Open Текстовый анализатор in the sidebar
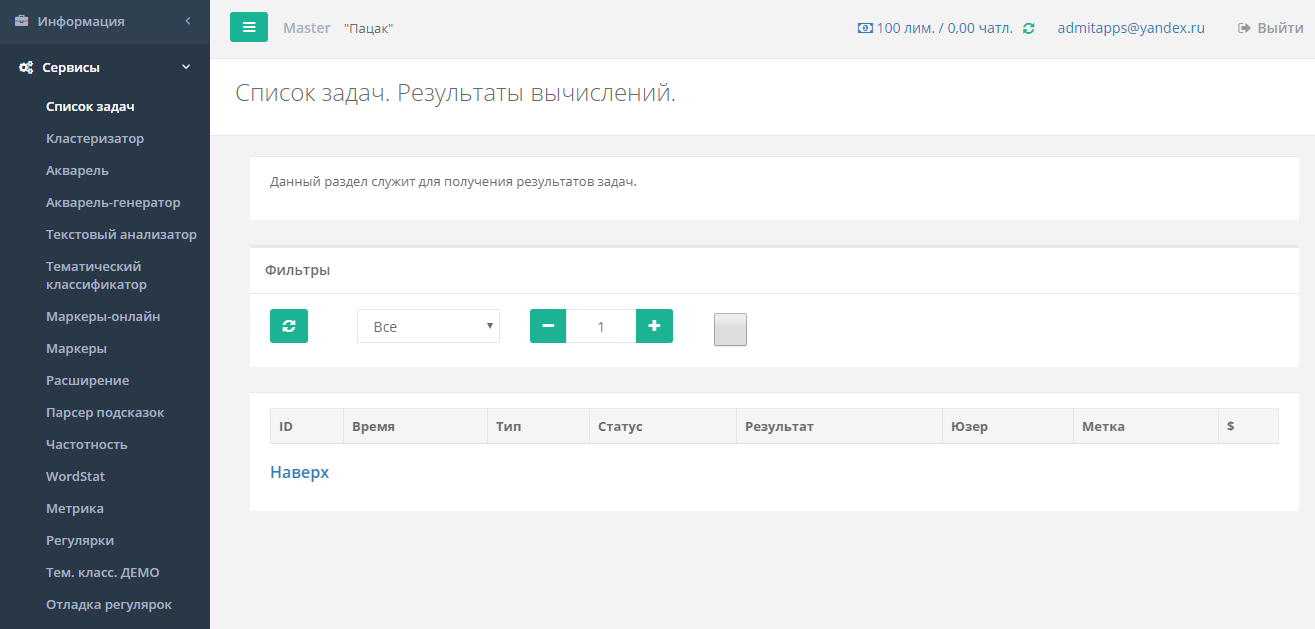1315x629 pixels. pos(121,235)
